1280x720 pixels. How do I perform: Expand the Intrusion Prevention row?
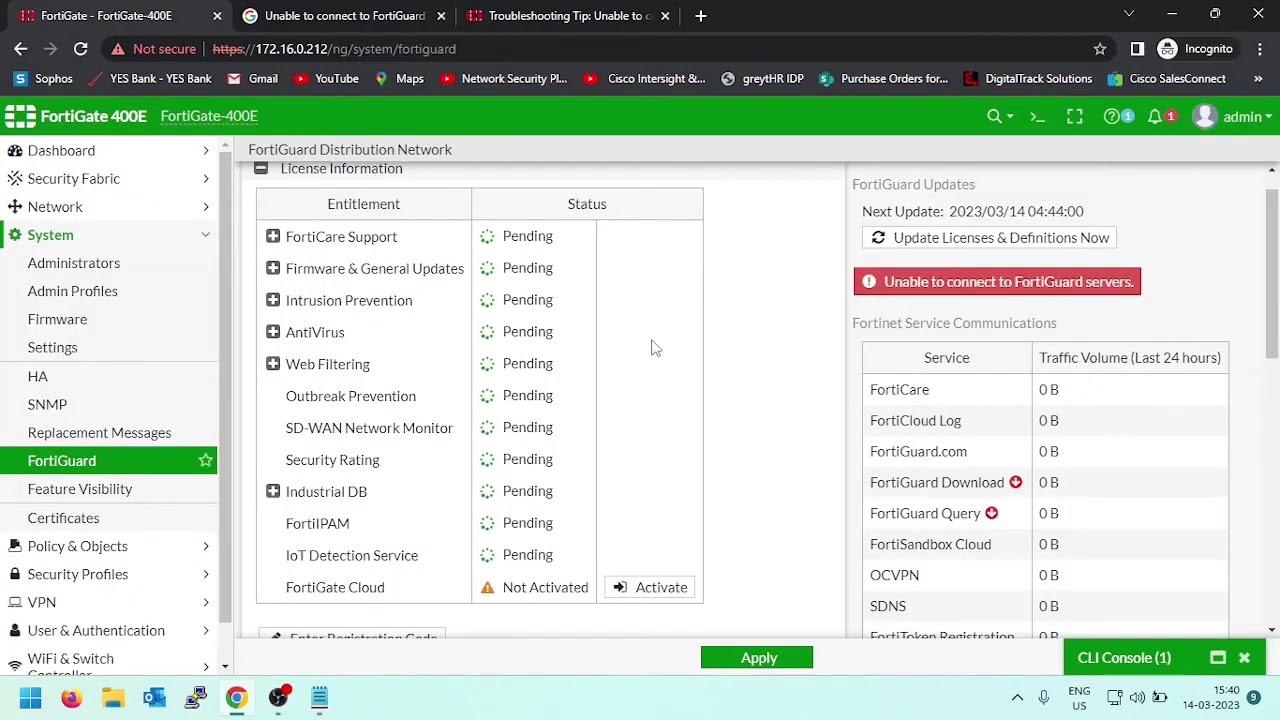(273, 300)
